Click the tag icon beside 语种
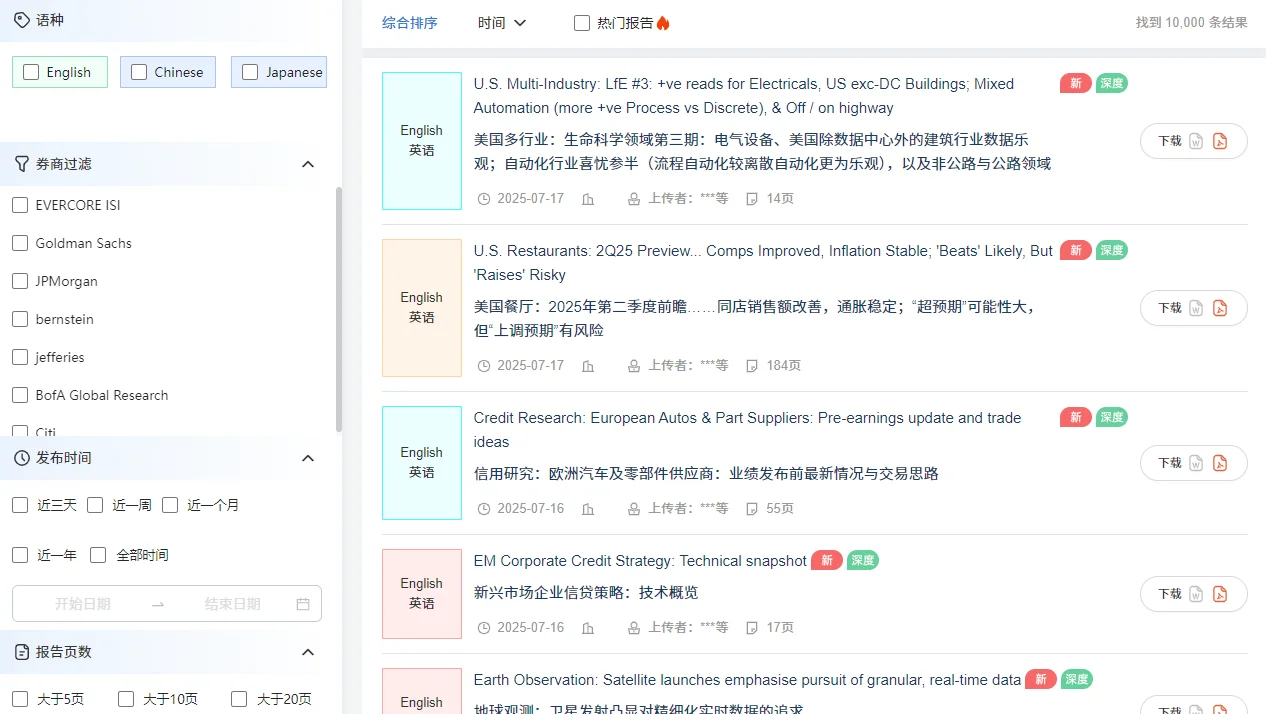 point(22,19)
